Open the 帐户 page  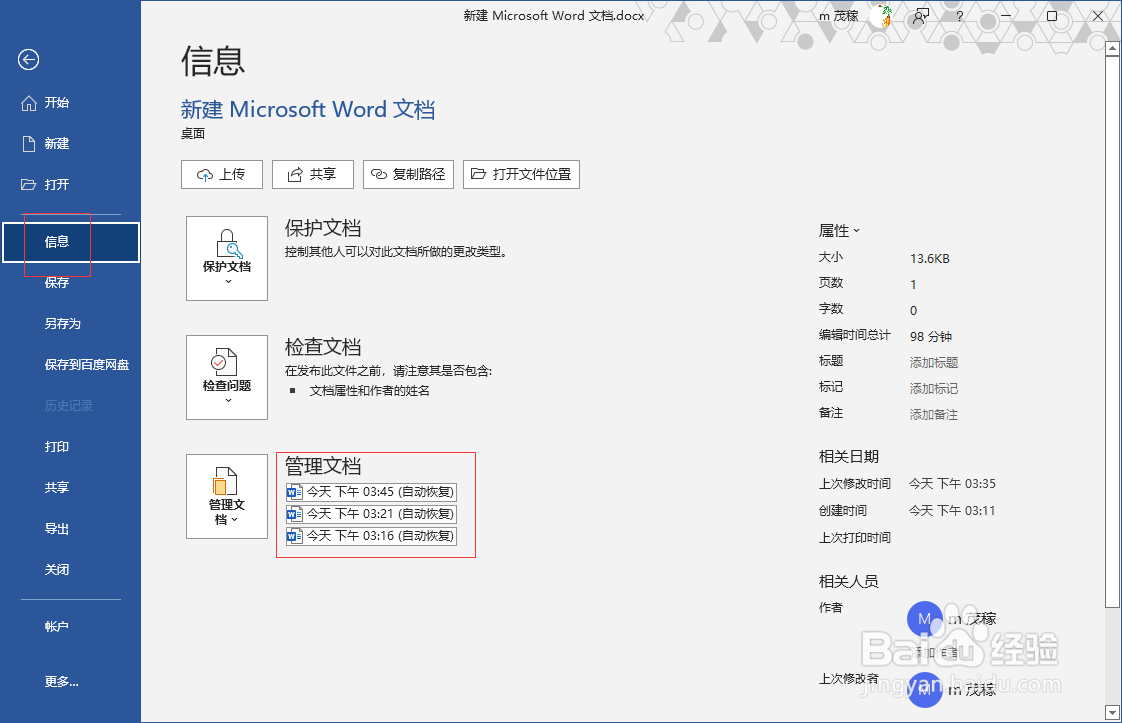(70, 626)
